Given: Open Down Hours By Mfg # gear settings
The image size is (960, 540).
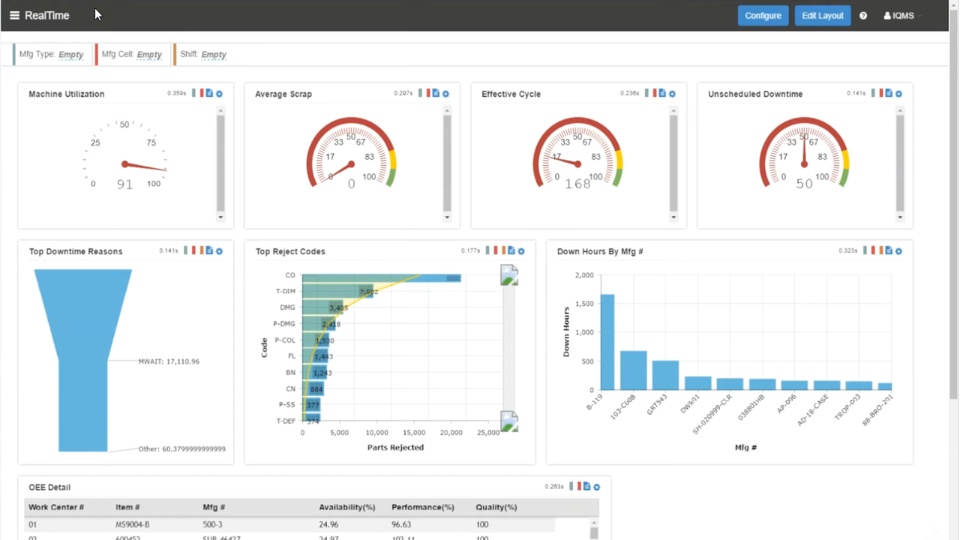Looking at the screenshot, I should click(x=899, y=251).
